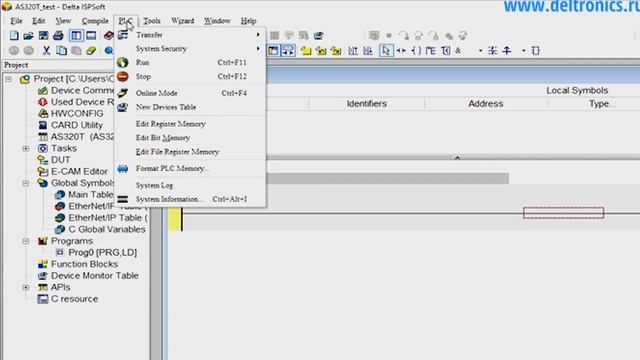Click the ladder selection arrow tool
The image size is (640, 360).
click(386, 51)
